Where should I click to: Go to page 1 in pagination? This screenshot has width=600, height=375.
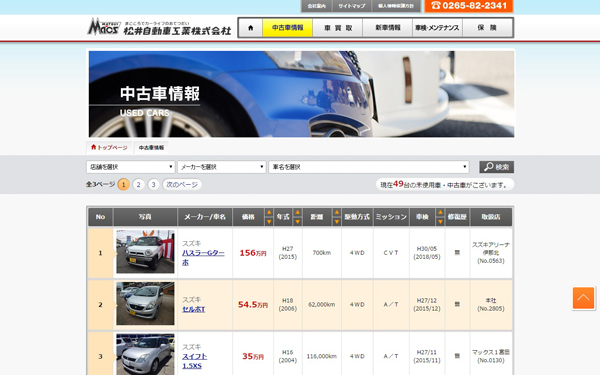click(123, 184)
